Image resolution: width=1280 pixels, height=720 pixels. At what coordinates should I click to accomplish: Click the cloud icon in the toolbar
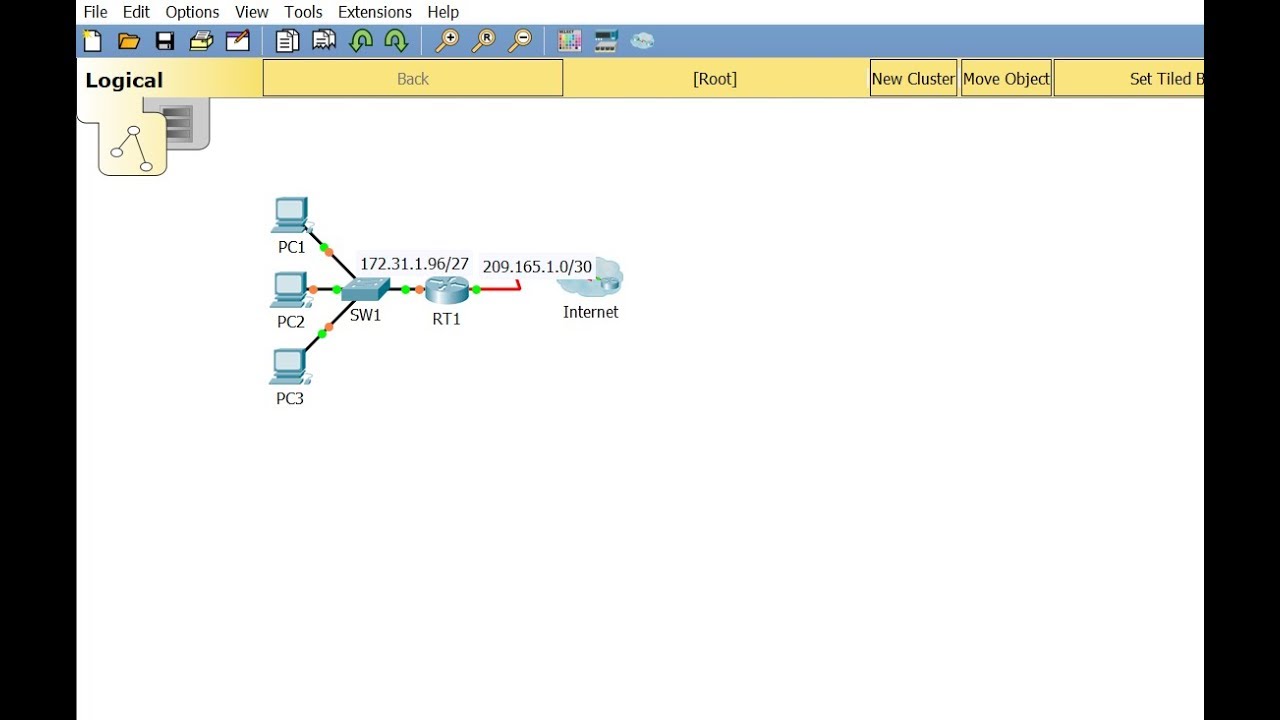[642, 41]
